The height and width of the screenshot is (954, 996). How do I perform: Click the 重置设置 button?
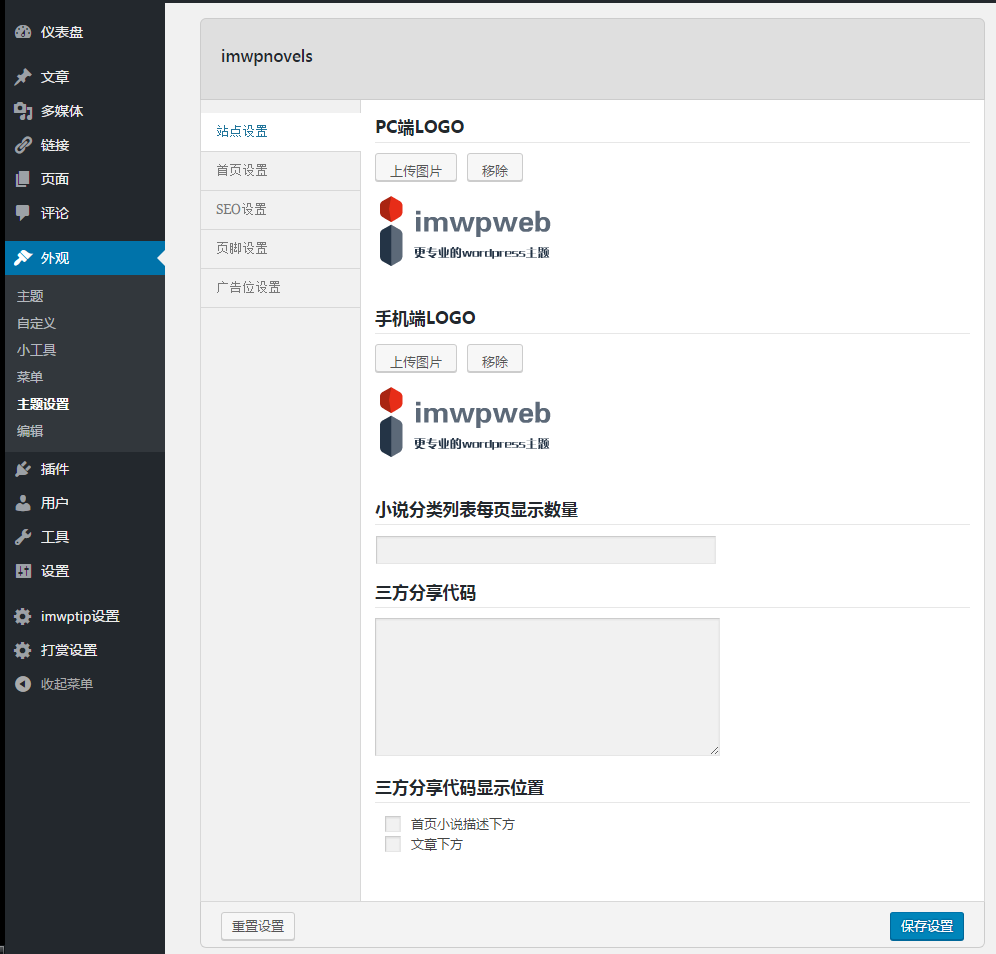pos(258,927)
